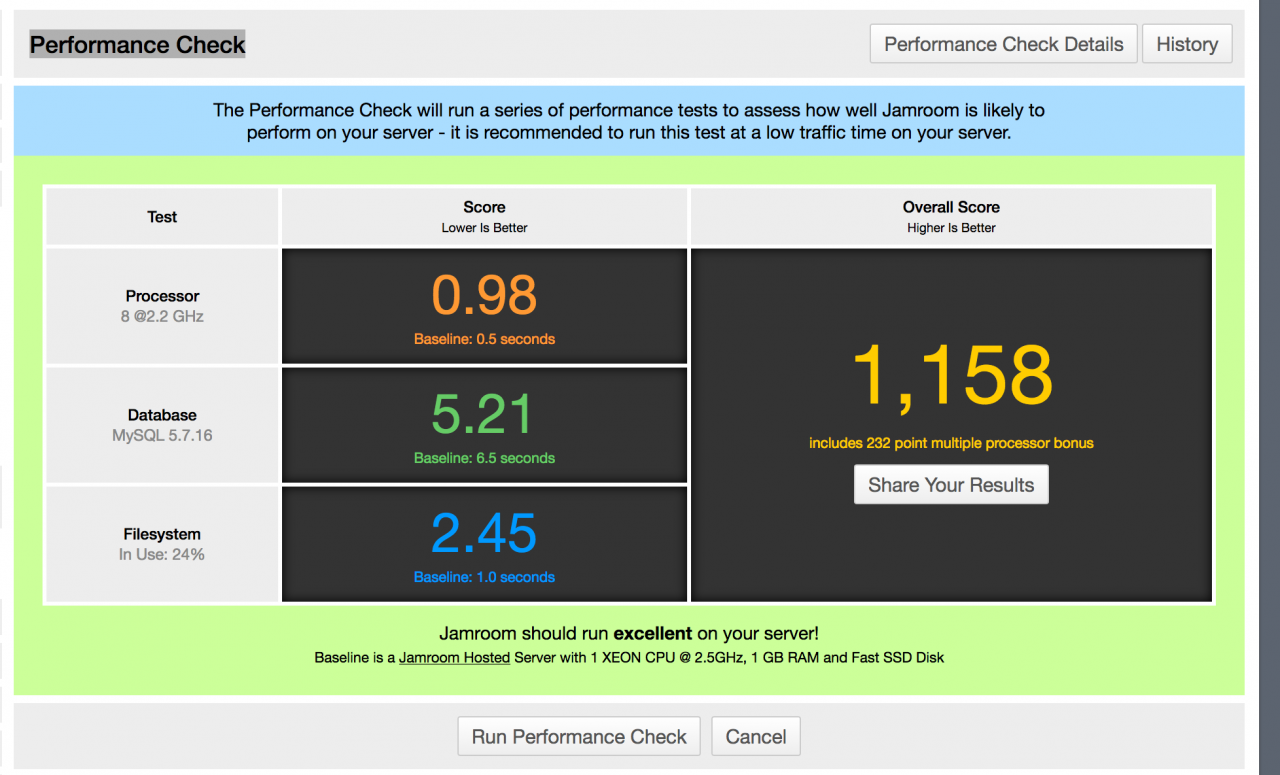This screenshot has height=775, width=1280.
Task: Select the Performance Check heading text
Action: [138, 45]
